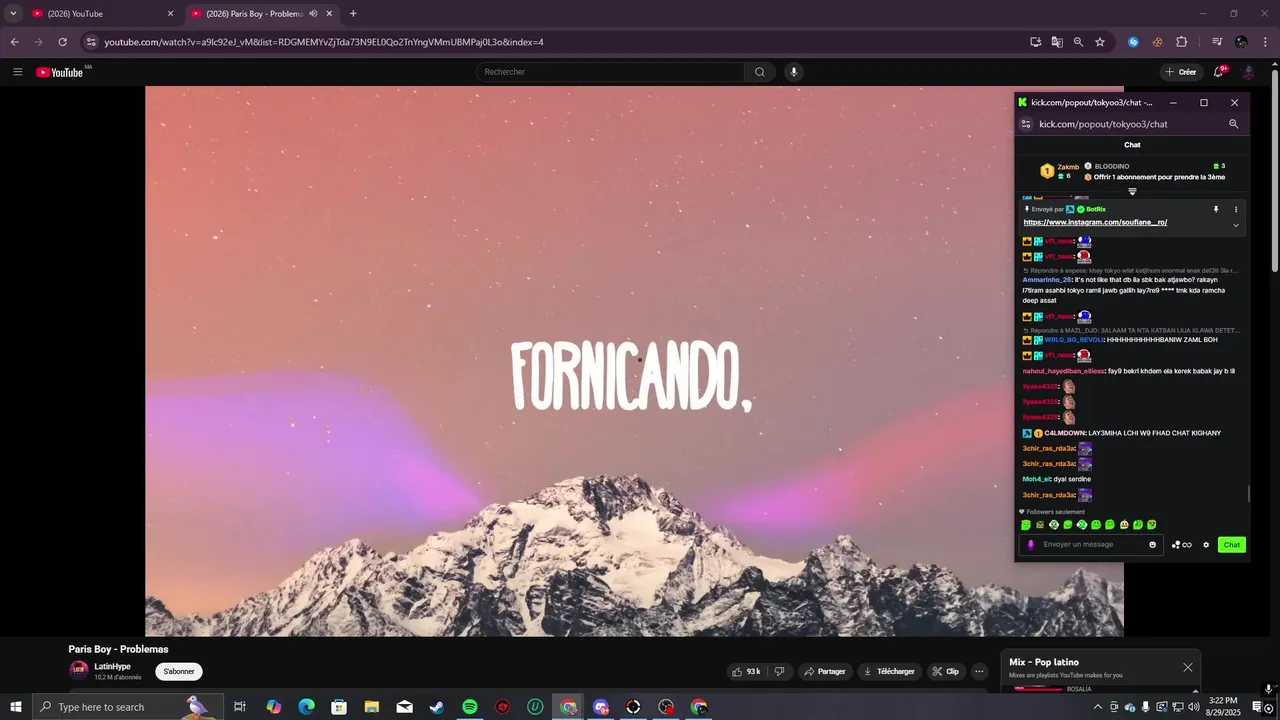Click the Télécharger download button
Image resolution: width=1280 pixels, height=720 pixels.
coord(889,671)
